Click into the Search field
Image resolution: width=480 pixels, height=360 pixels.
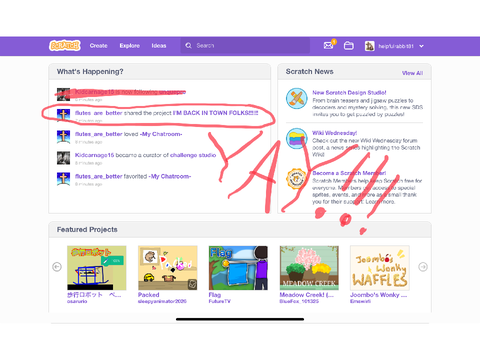coord(245,46)
